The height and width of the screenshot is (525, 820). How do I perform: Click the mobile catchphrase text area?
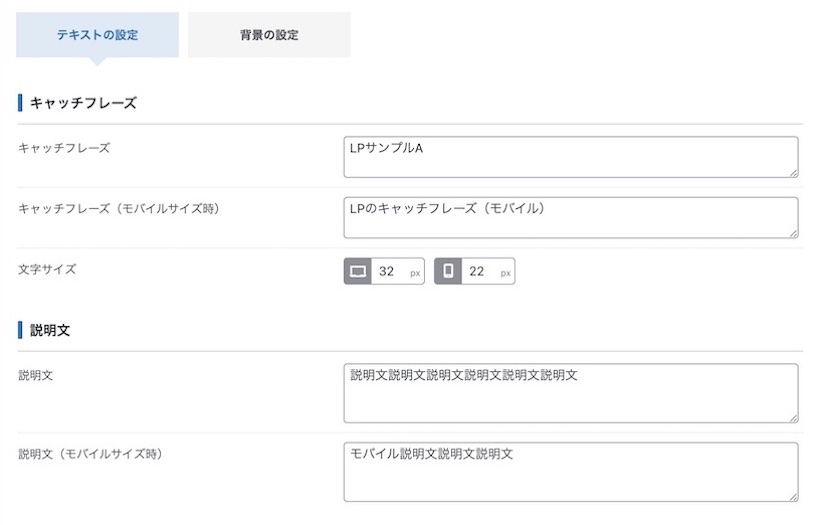pos(571,218)
